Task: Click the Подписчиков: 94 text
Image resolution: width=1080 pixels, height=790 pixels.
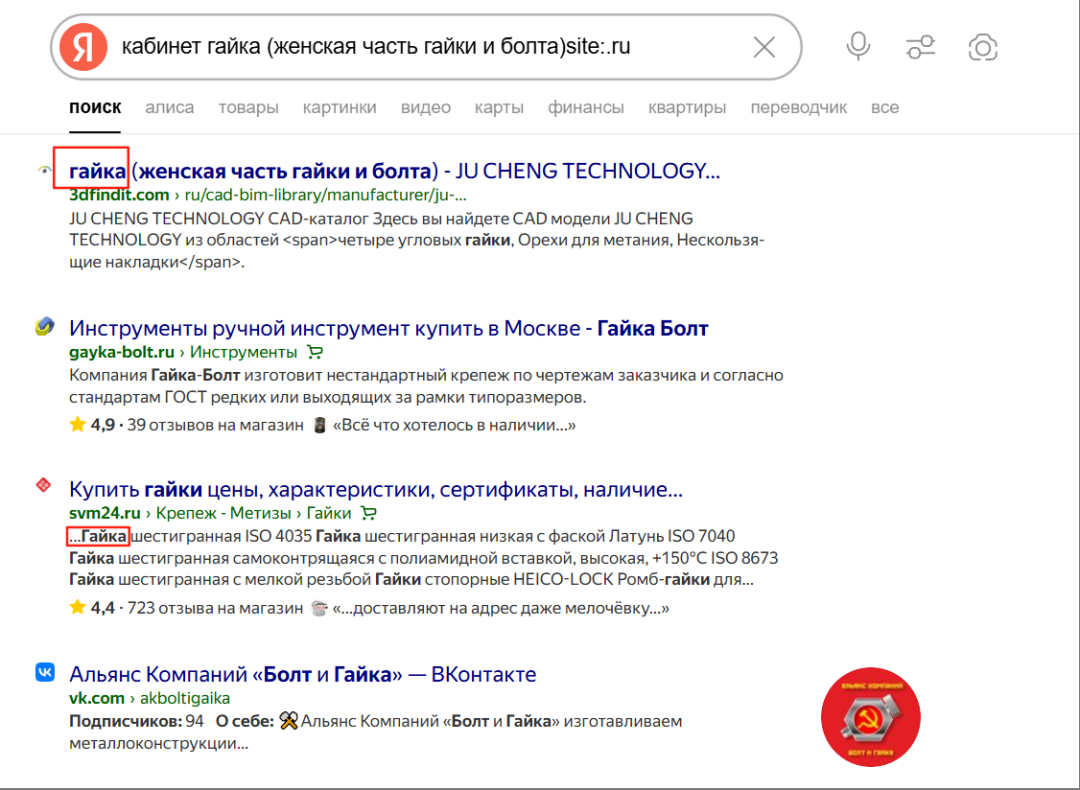Action: (136, 721)
